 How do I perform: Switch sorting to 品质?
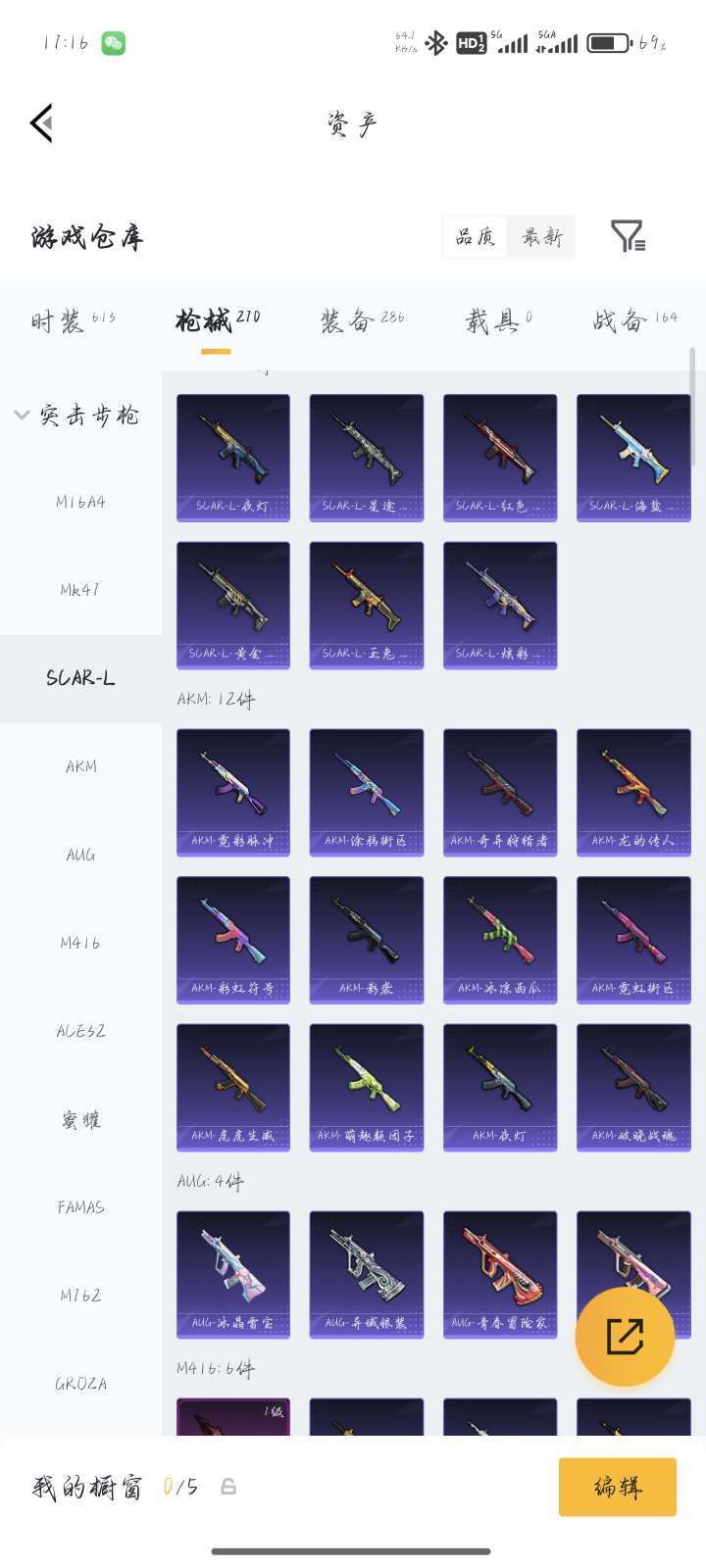476,236
